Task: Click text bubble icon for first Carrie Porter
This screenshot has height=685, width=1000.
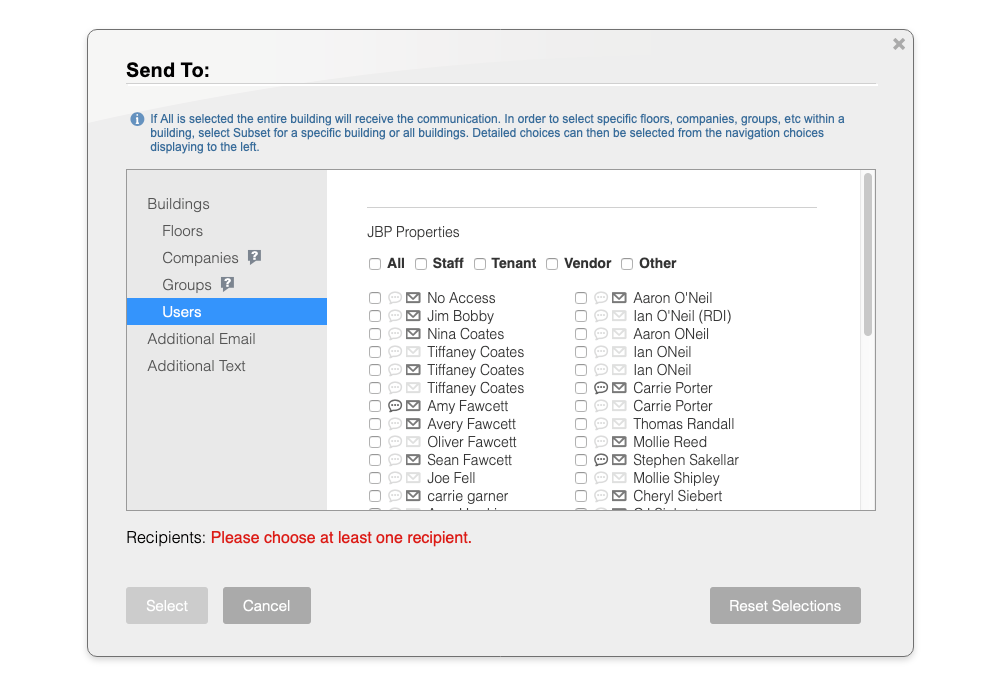Action: tap(601, 388)
